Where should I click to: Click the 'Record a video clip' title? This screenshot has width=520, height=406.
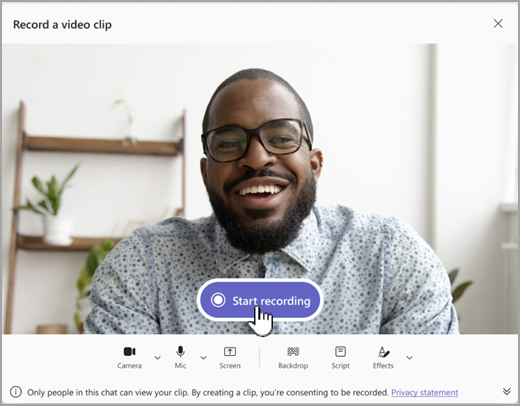click(62, 25)
